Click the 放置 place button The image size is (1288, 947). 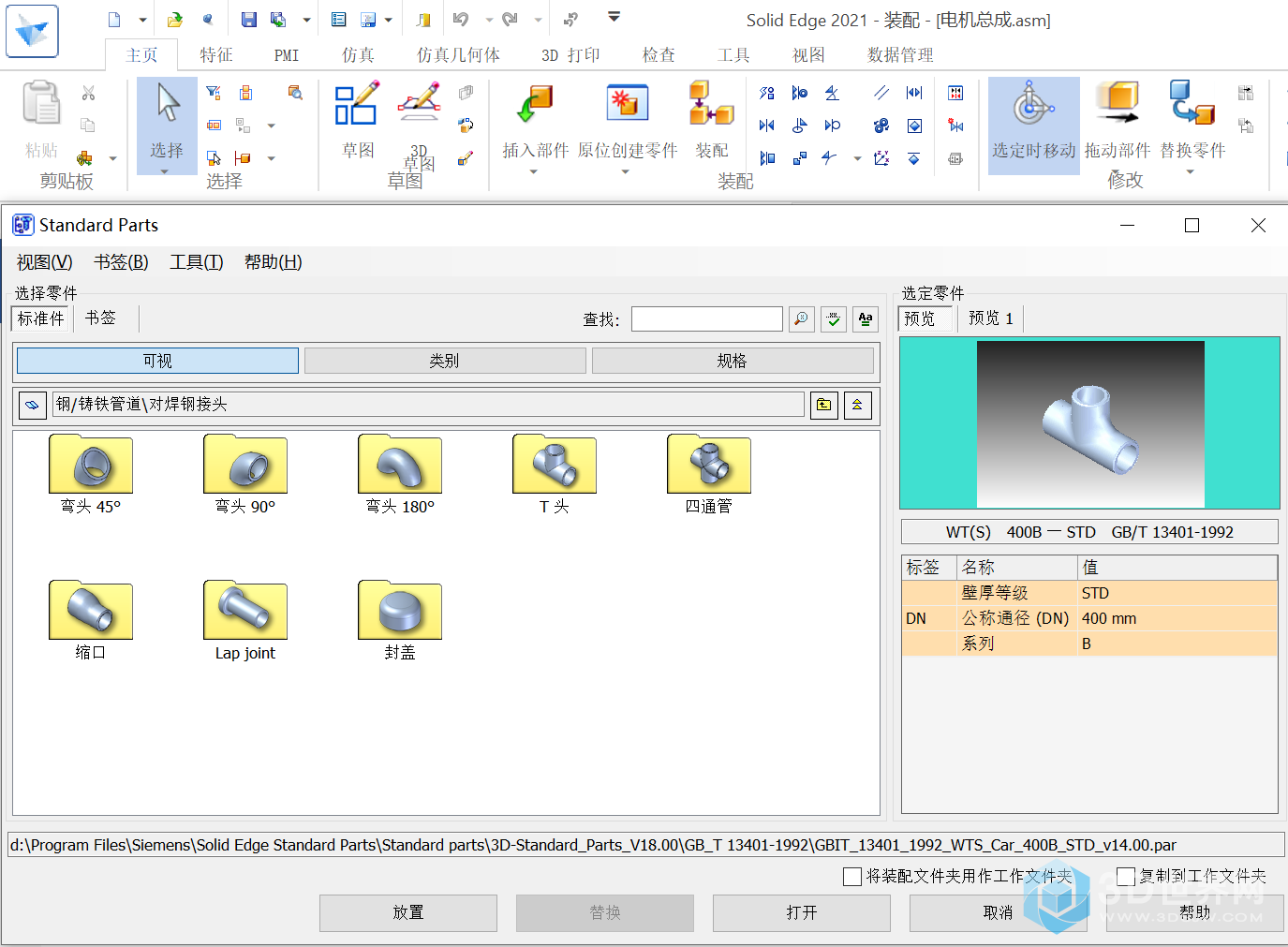pos(408,913)
